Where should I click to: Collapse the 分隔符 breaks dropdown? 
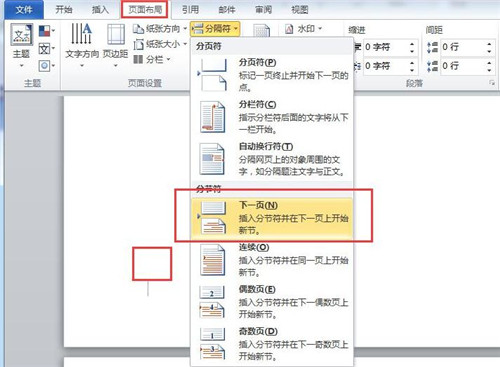[215, 29]
